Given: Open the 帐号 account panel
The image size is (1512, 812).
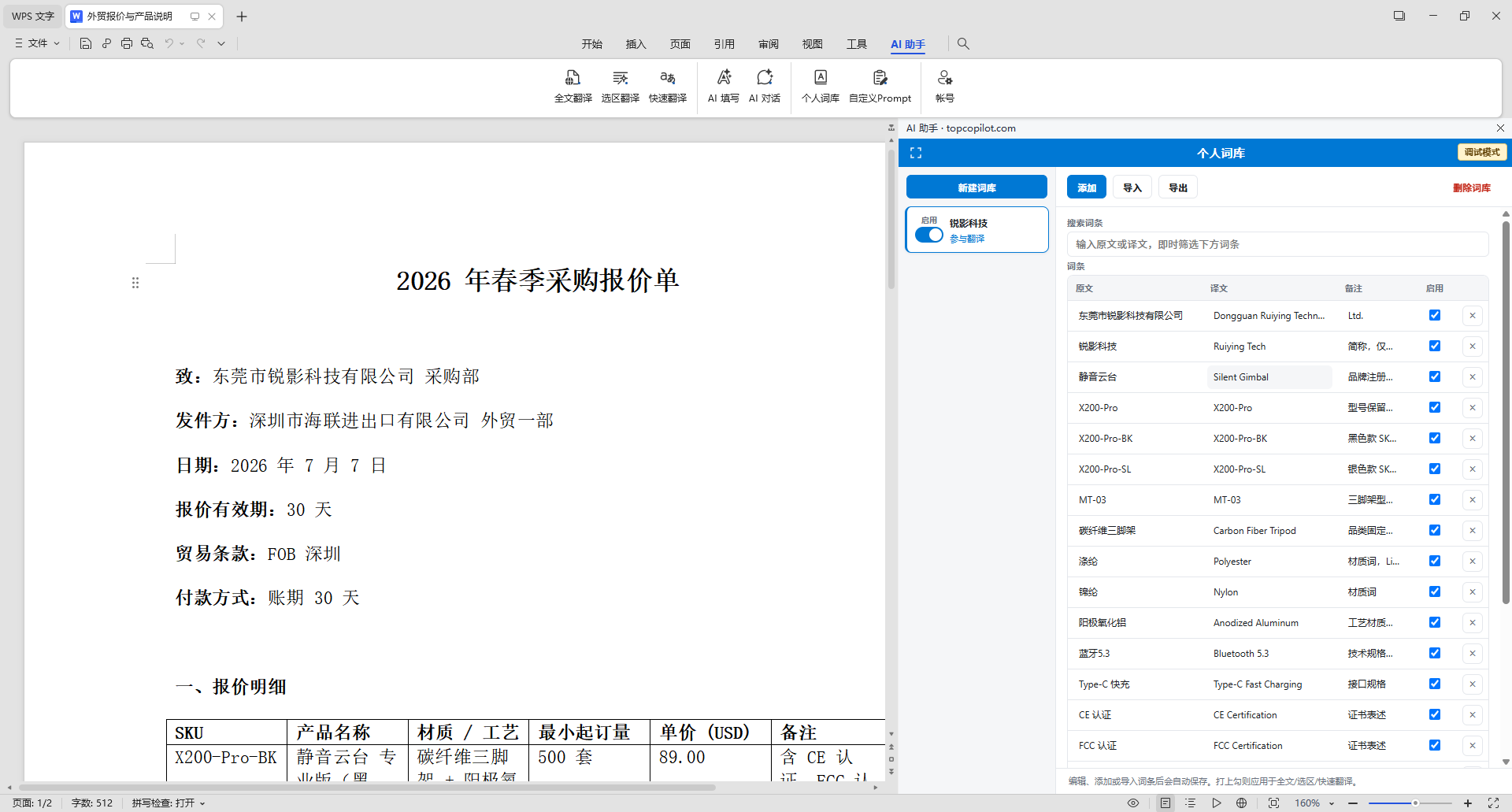Looking at the screenshot, I should pos(945,87).
